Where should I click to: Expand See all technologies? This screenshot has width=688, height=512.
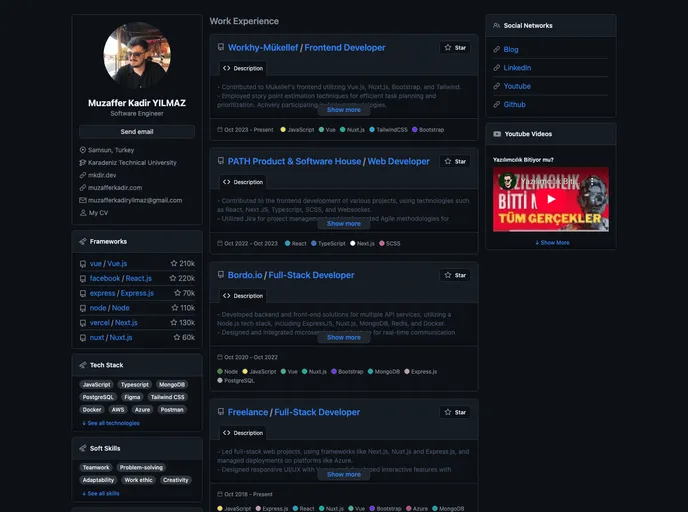coord(111,423)
